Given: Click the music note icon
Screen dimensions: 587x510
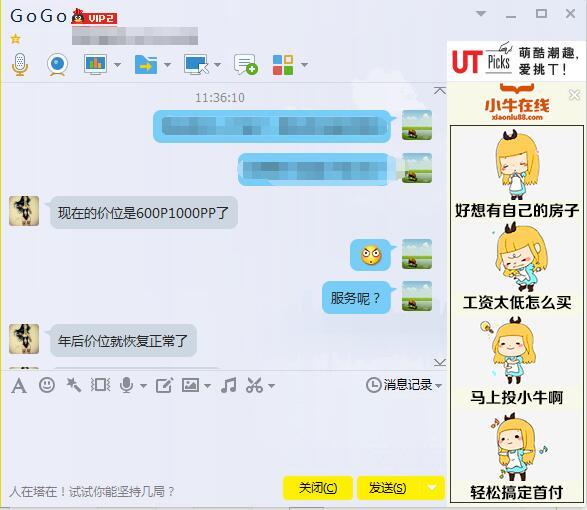Looking at the screenshot, I should pos(229,385).
